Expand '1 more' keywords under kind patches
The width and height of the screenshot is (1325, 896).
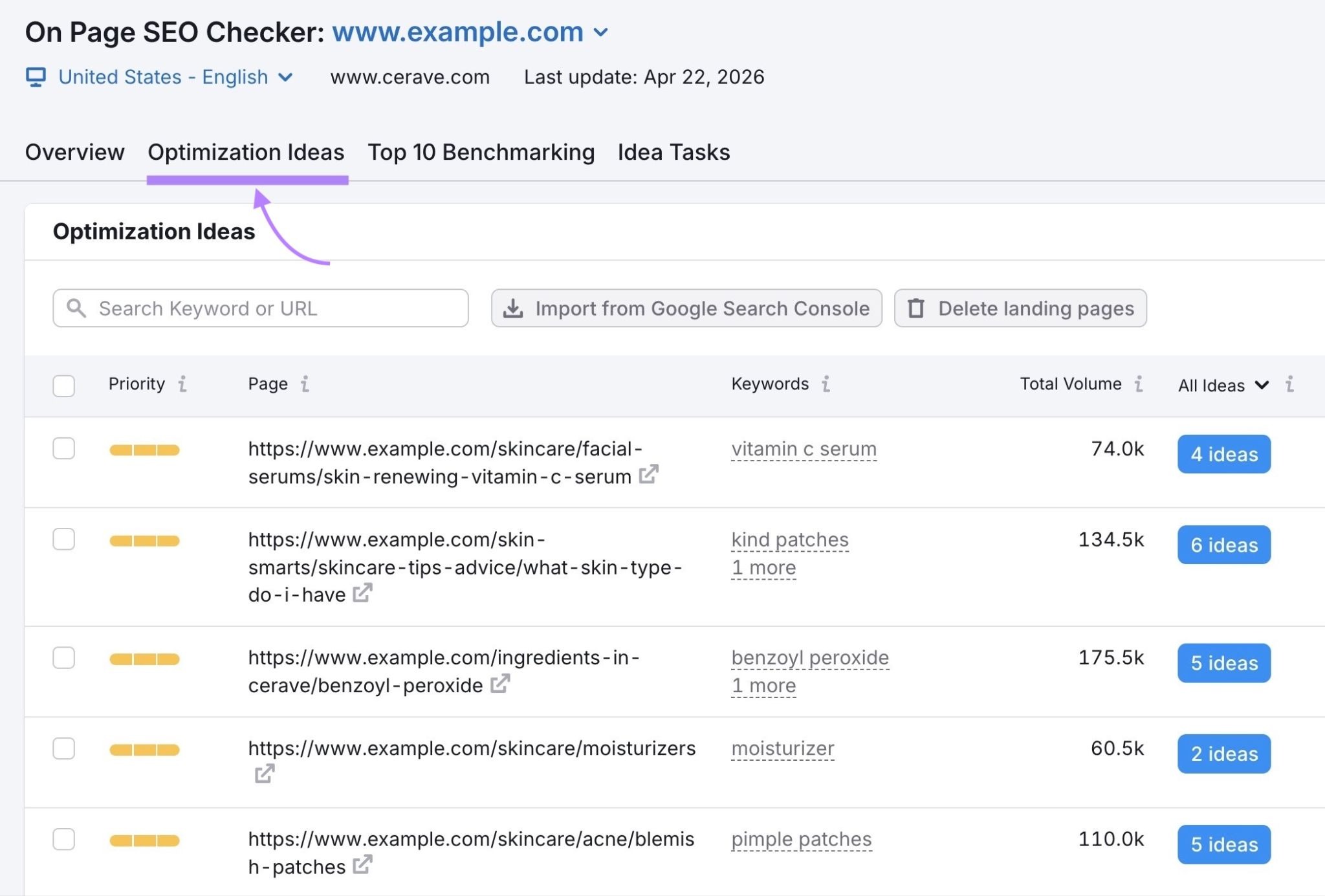click(763, 567)
